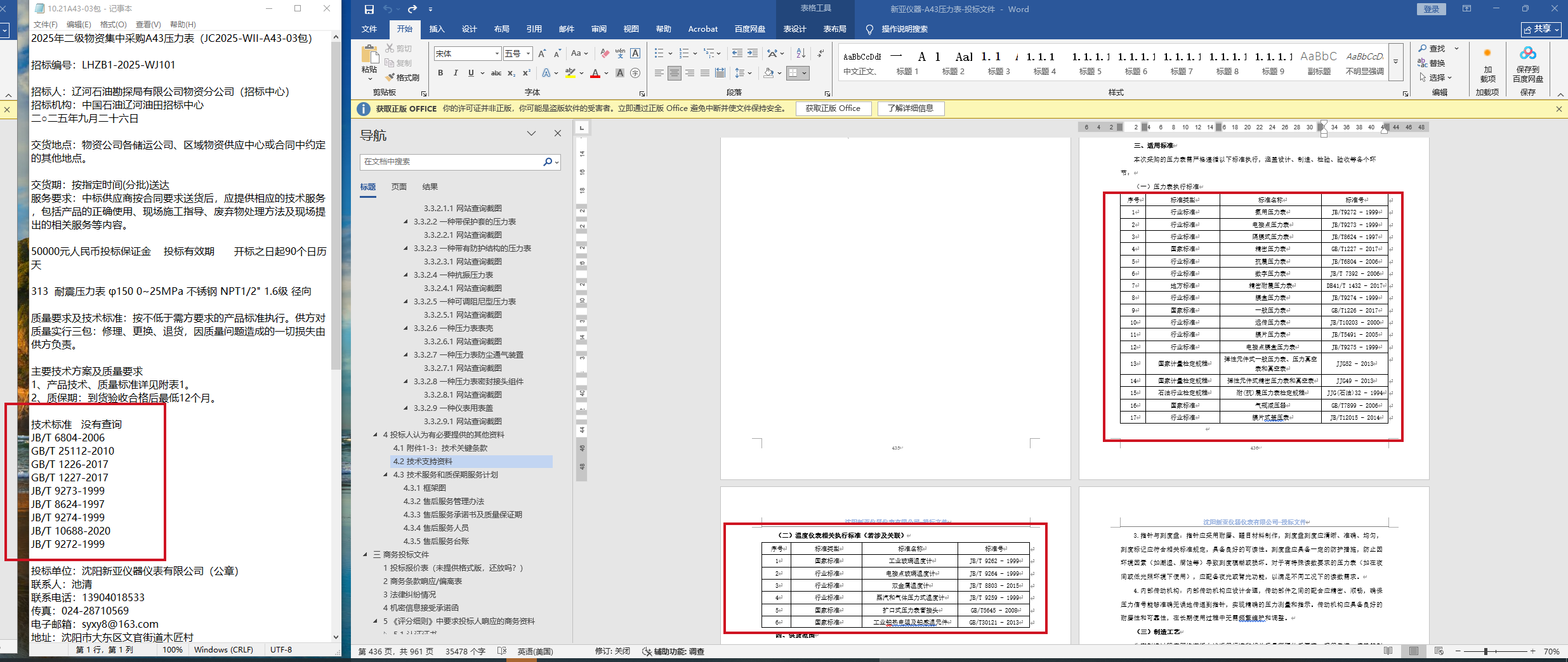Open the 审阅 ribbon tab
Viewport: 1568px width, 662px height.
click(598, 29)
